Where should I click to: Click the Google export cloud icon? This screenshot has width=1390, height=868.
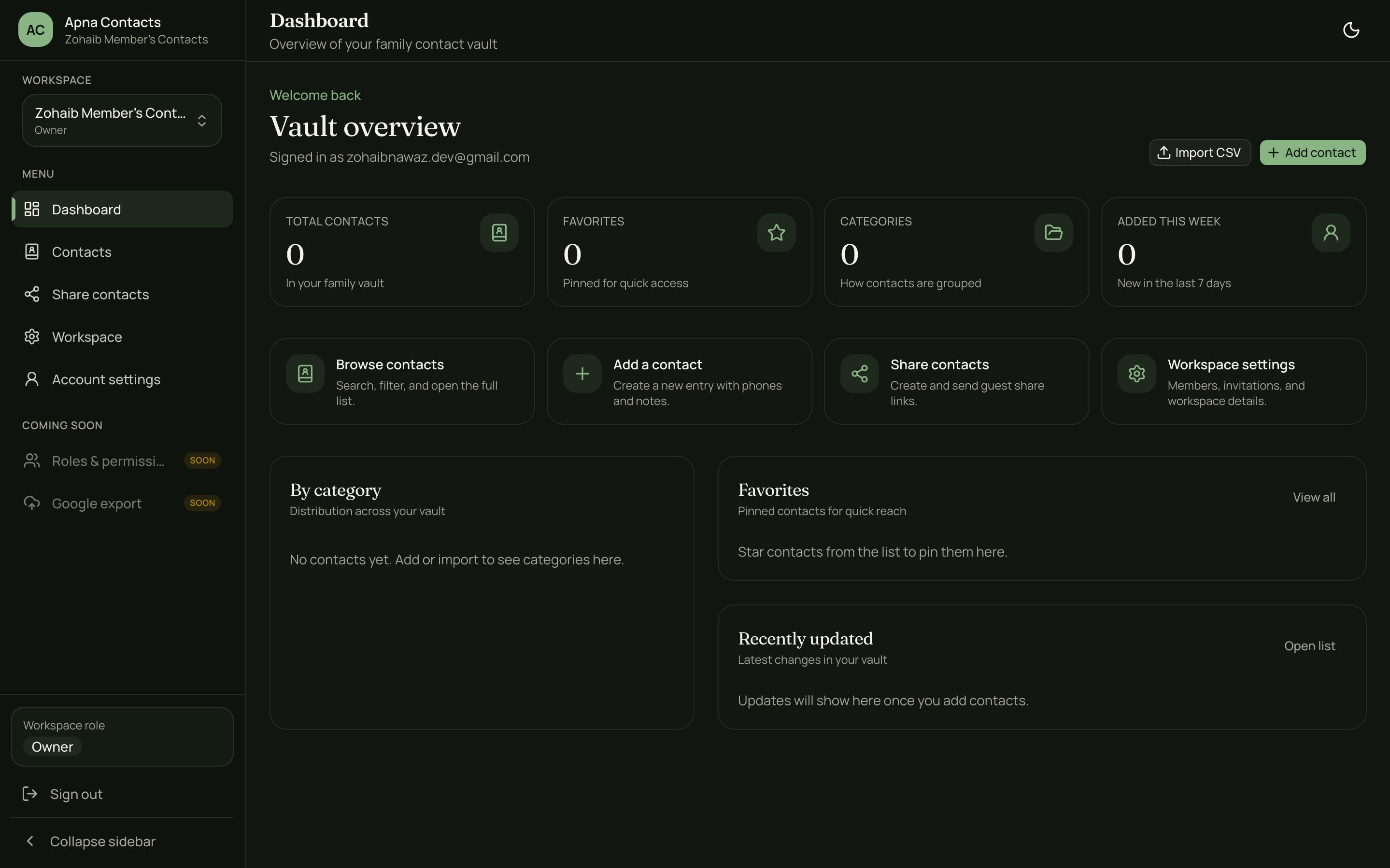[x=32, y=503]
